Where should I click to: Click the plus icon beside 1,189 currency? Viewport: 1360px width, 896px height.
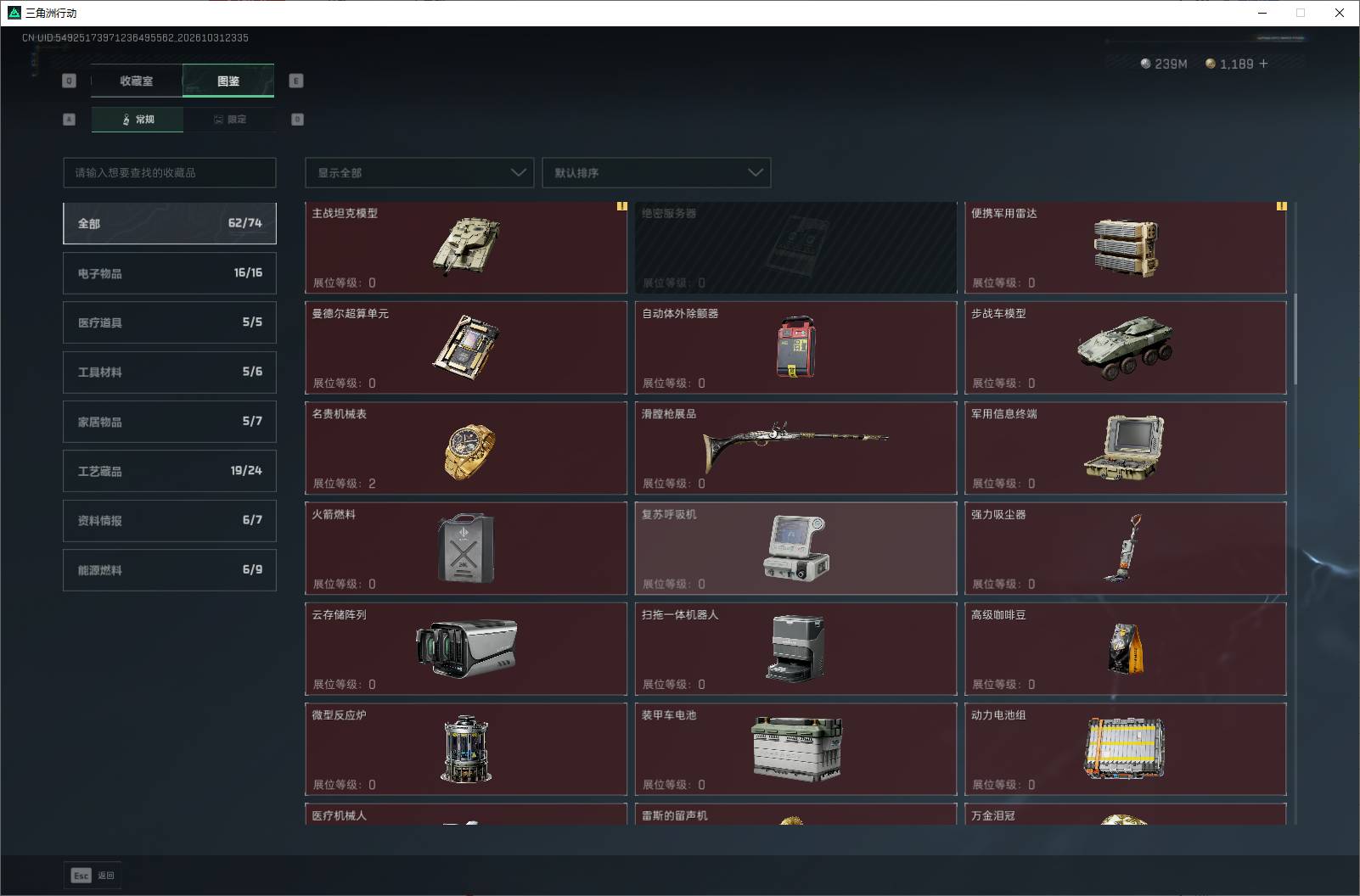pos(1263,64)
